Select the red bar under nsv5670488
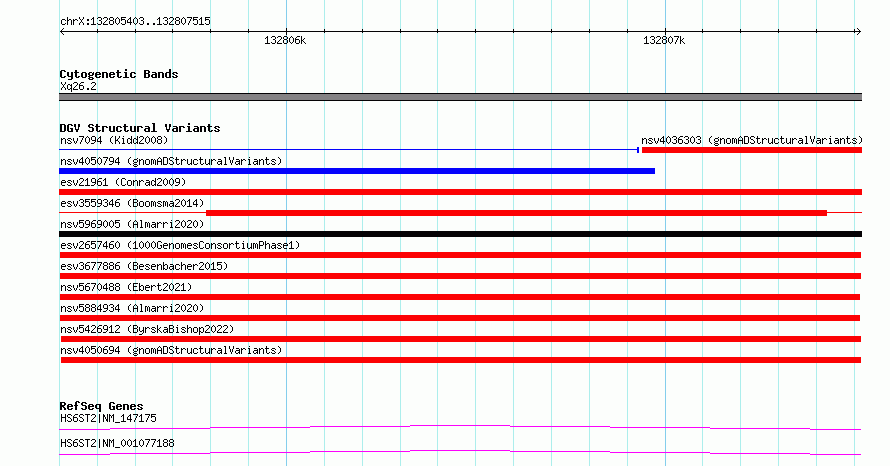 coord(460,297)
